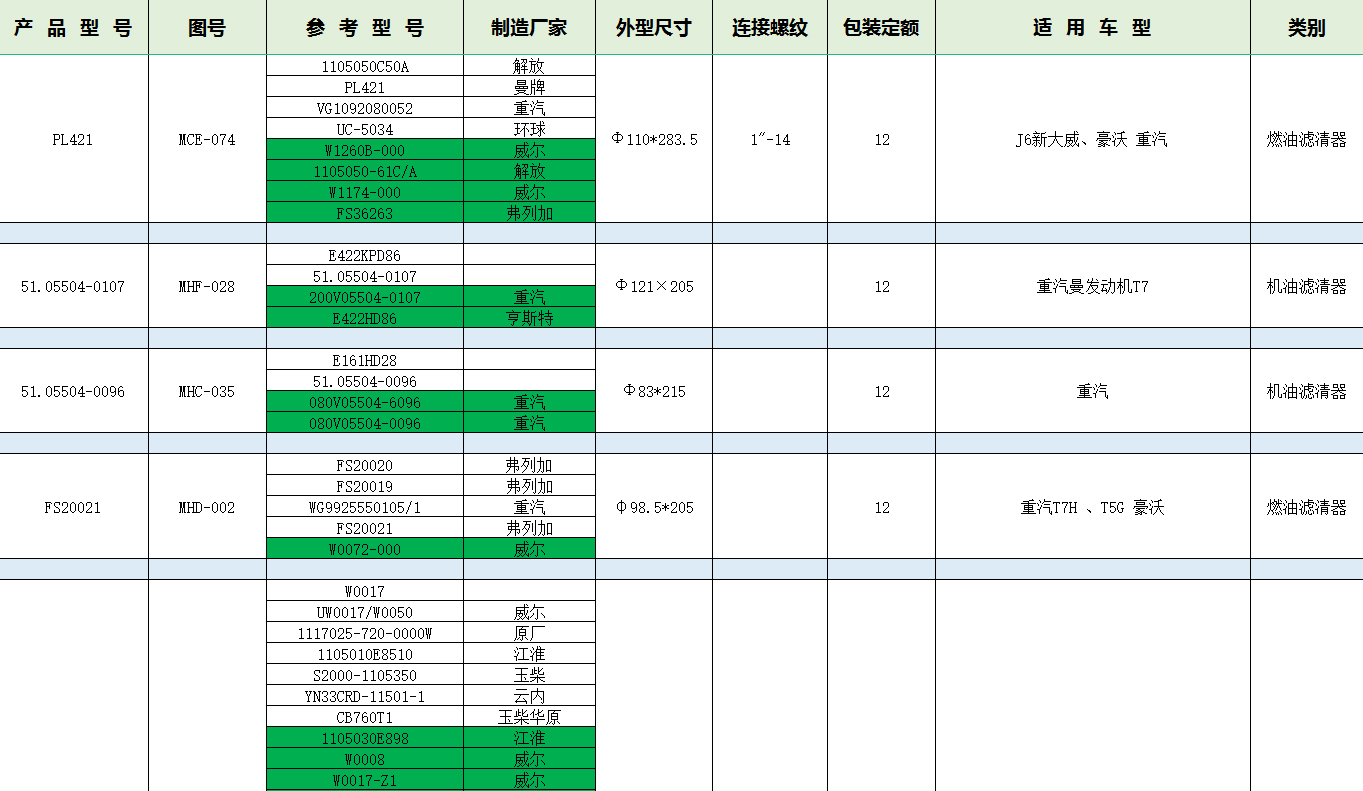
Task: Select the 适用车型 column header
Action: tap(1092, 28)
